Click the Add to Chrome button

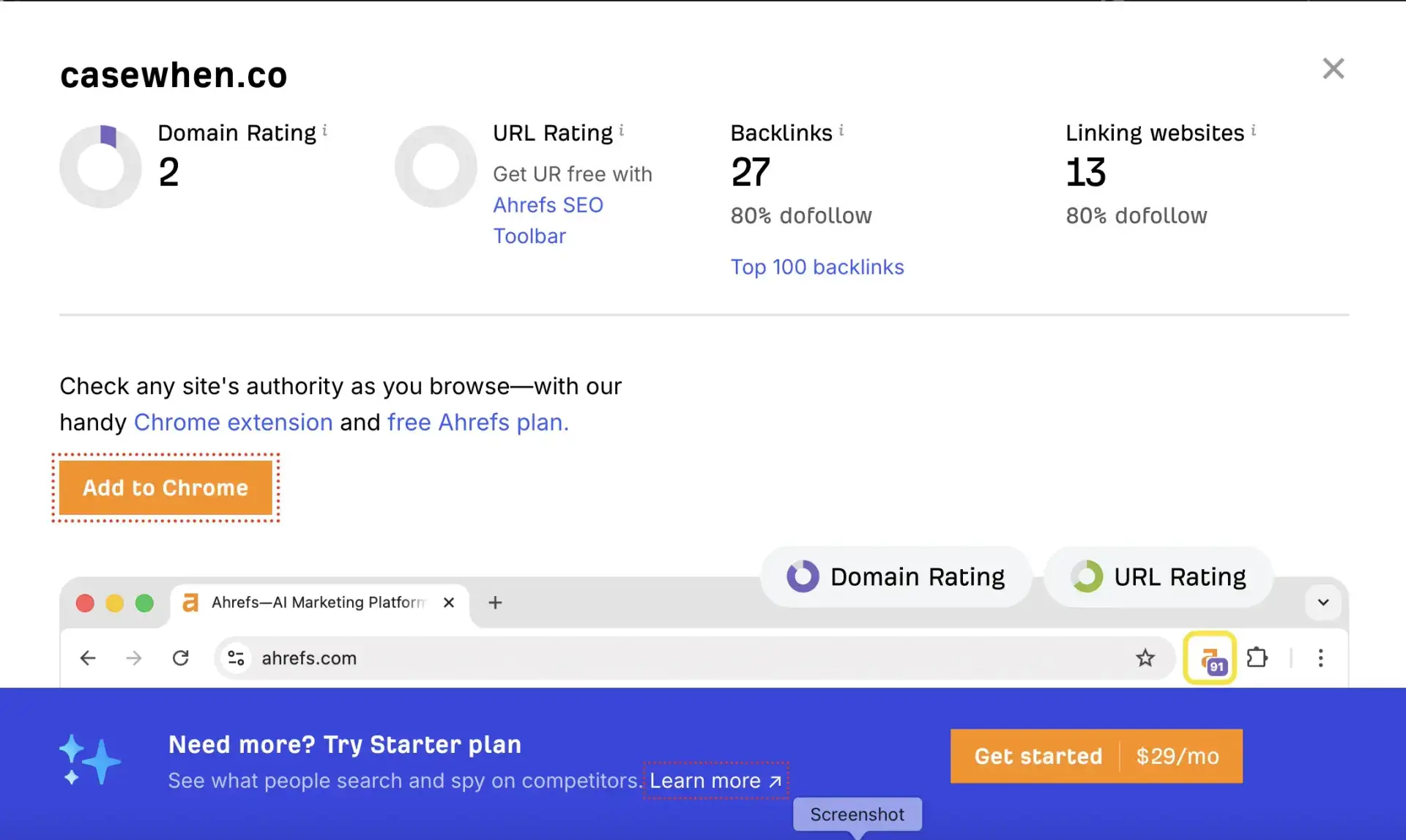165,488
